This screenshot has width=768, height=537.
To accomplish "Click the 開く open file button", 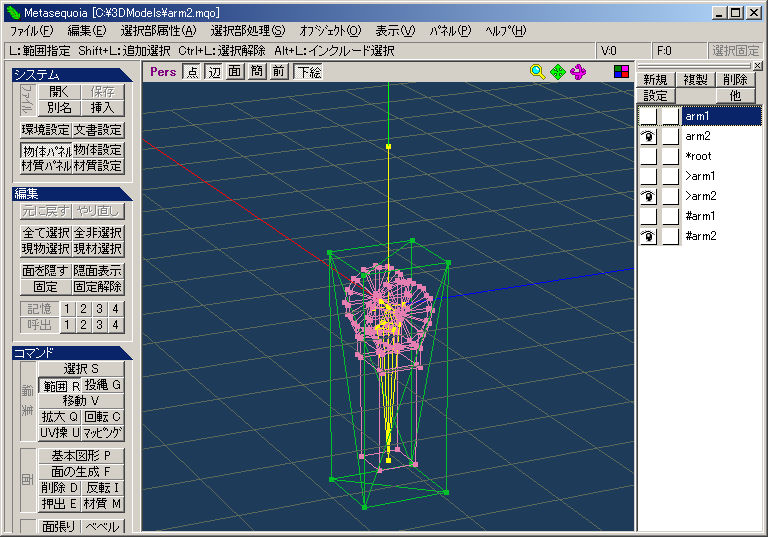I will pos(59,92).
